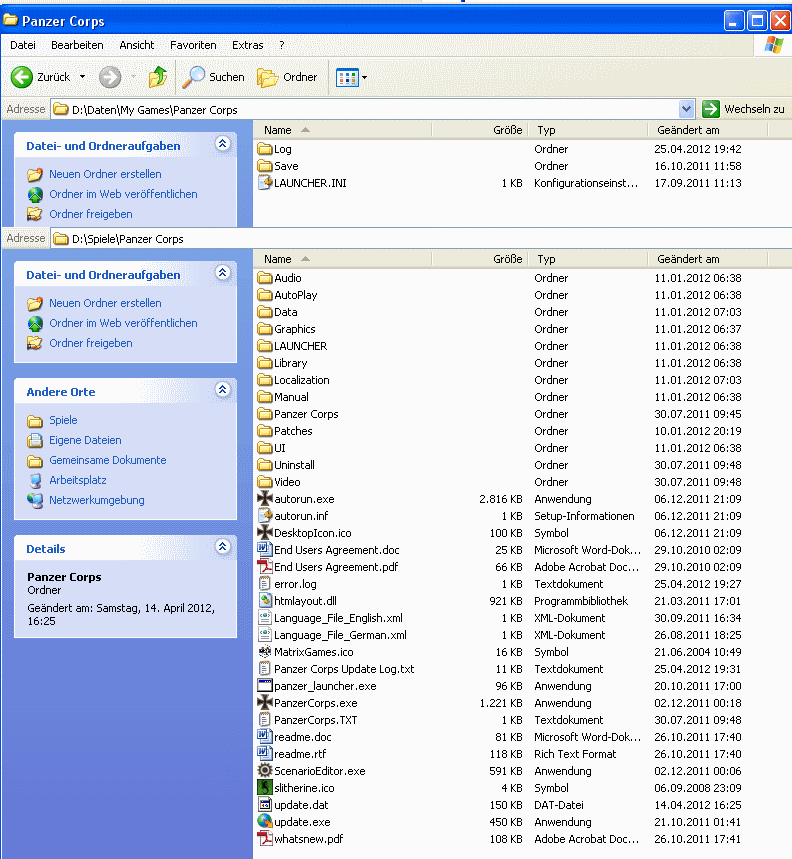Select LAUNCHER.INI file icon
Image resolution: width=792 pixels, height=859 pixels.
tap(265, 183)
